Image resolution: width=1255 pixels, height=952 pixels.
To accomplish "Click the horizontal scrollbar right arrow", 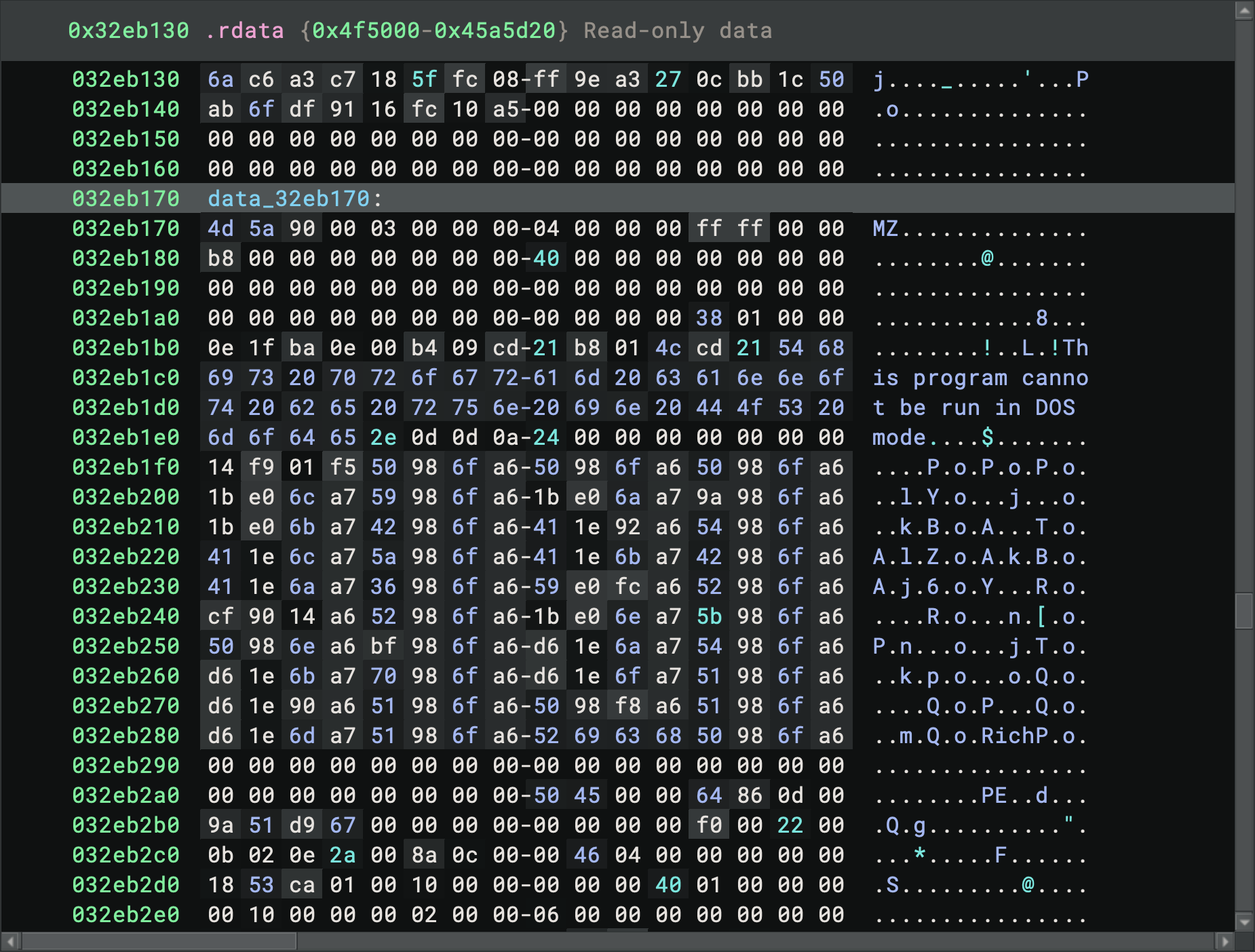I will [1224, 941].
